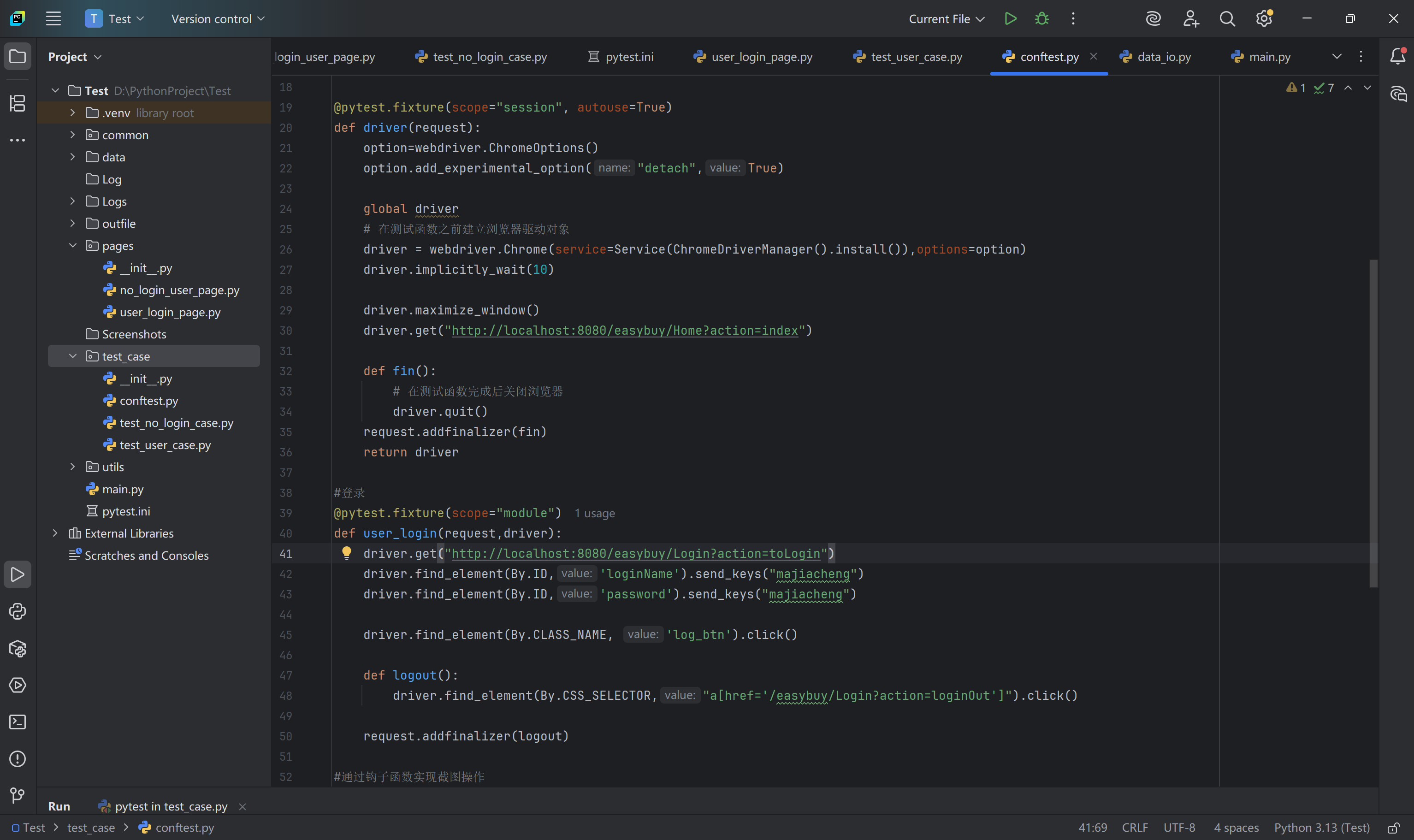Click the Python 3.13 (Test) interpreter

tap(1322, 828)
